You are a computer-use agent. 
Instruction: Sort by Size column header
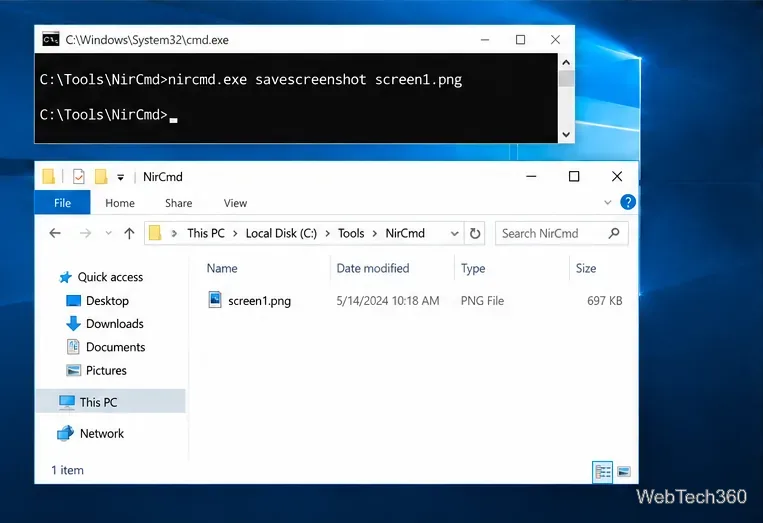[586, 269]
